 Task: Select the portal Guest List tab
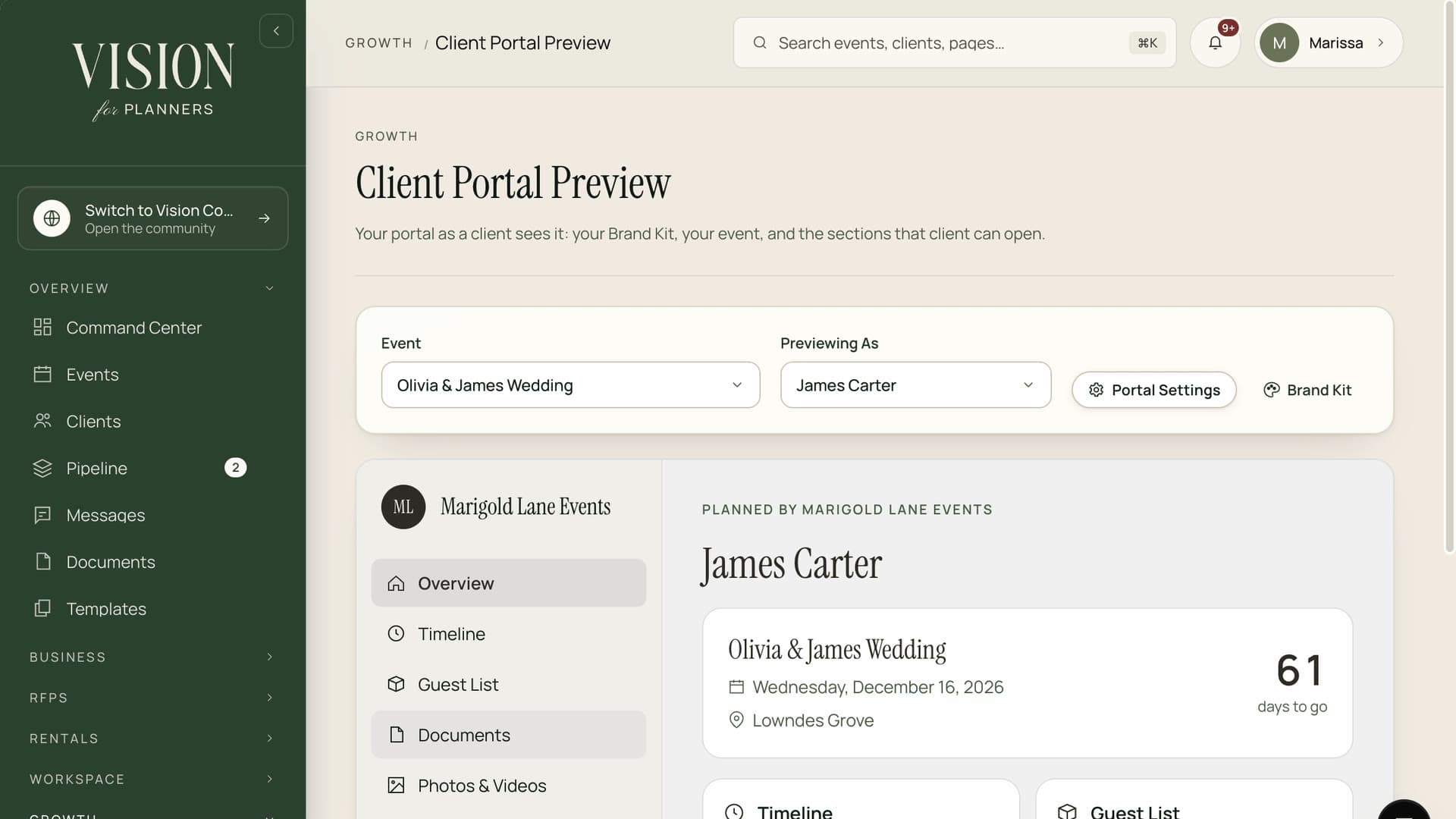click(x=508, y=685)
